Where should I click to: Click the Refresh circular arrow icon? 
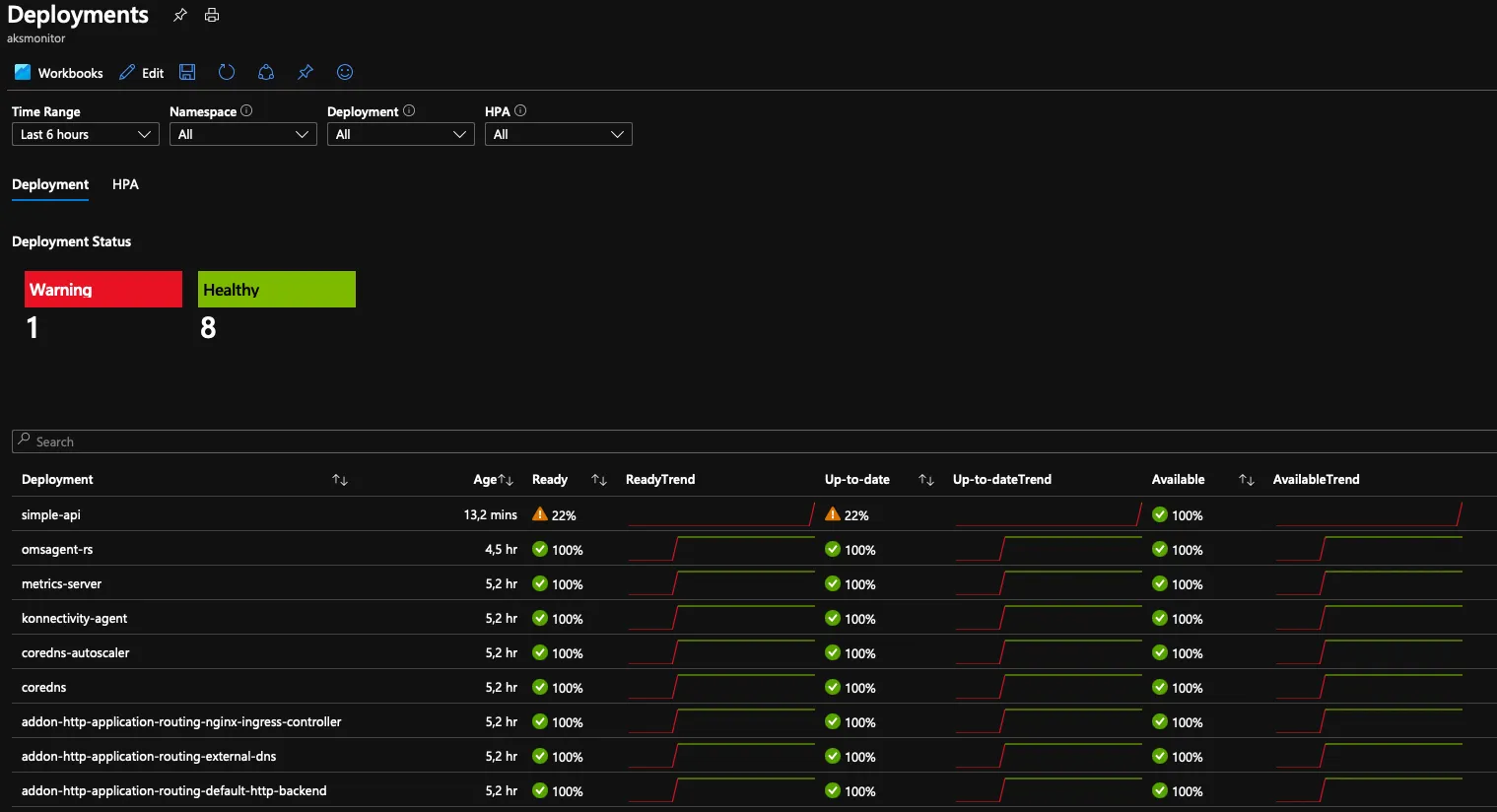pyautogui.click(x=227, y=72)
